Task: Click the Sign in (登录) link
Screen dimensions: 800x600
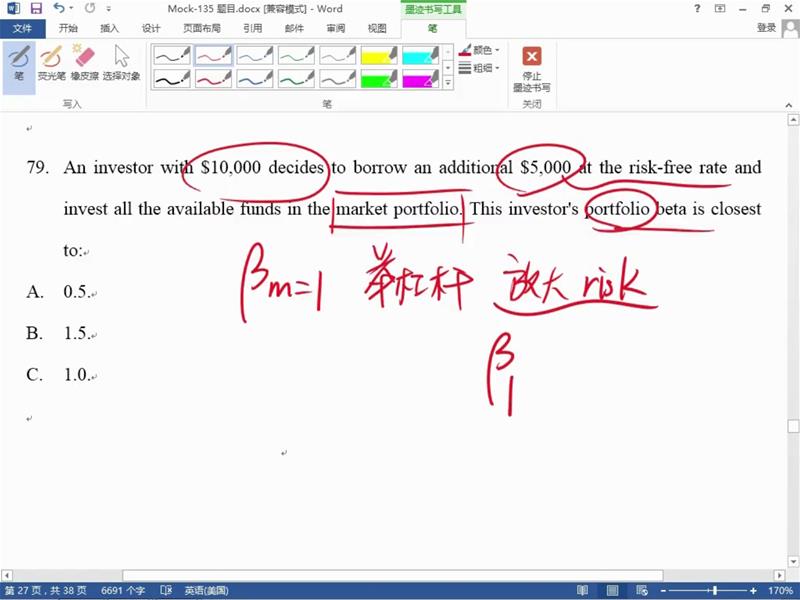Action: [766, 28]
